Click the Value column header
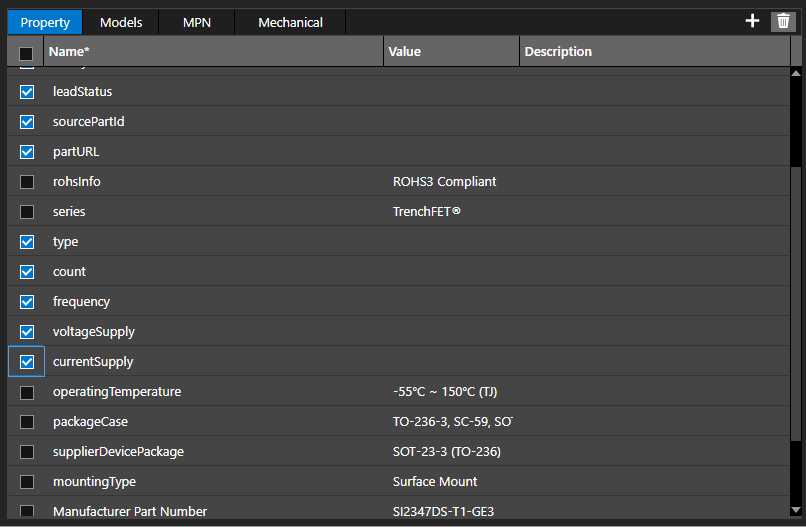Image resolution: width=806 pixels, height=527 pixels. (x=450, y=52)
